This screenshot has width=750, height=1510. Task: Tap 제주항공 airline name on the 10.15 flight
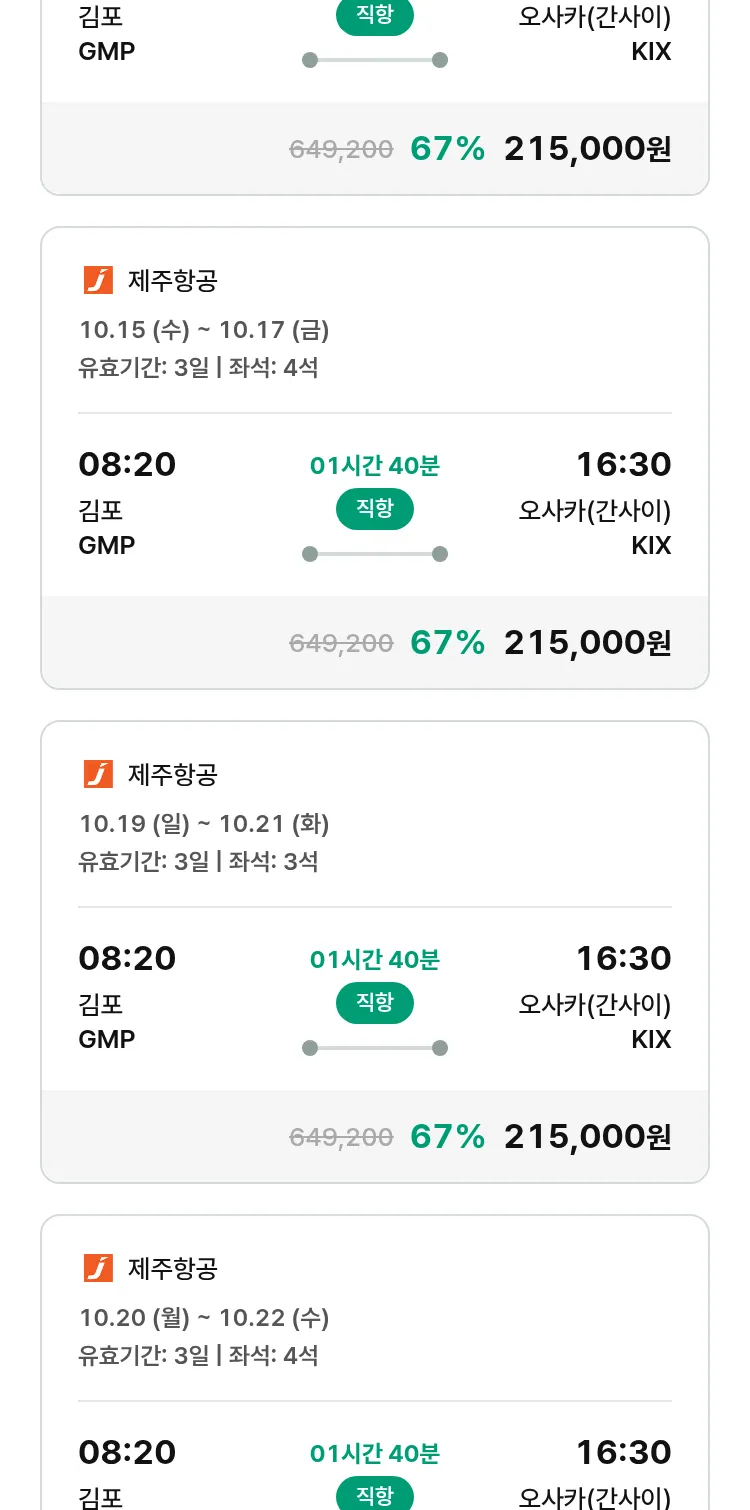pos(172,281)
